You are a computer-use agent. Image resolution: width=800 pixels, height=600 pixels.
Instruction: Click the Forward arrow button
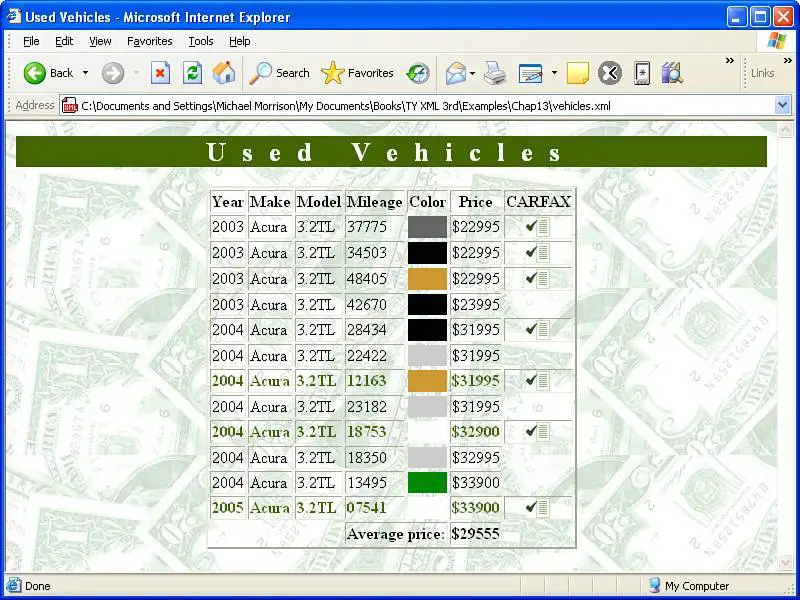point(113,73)
